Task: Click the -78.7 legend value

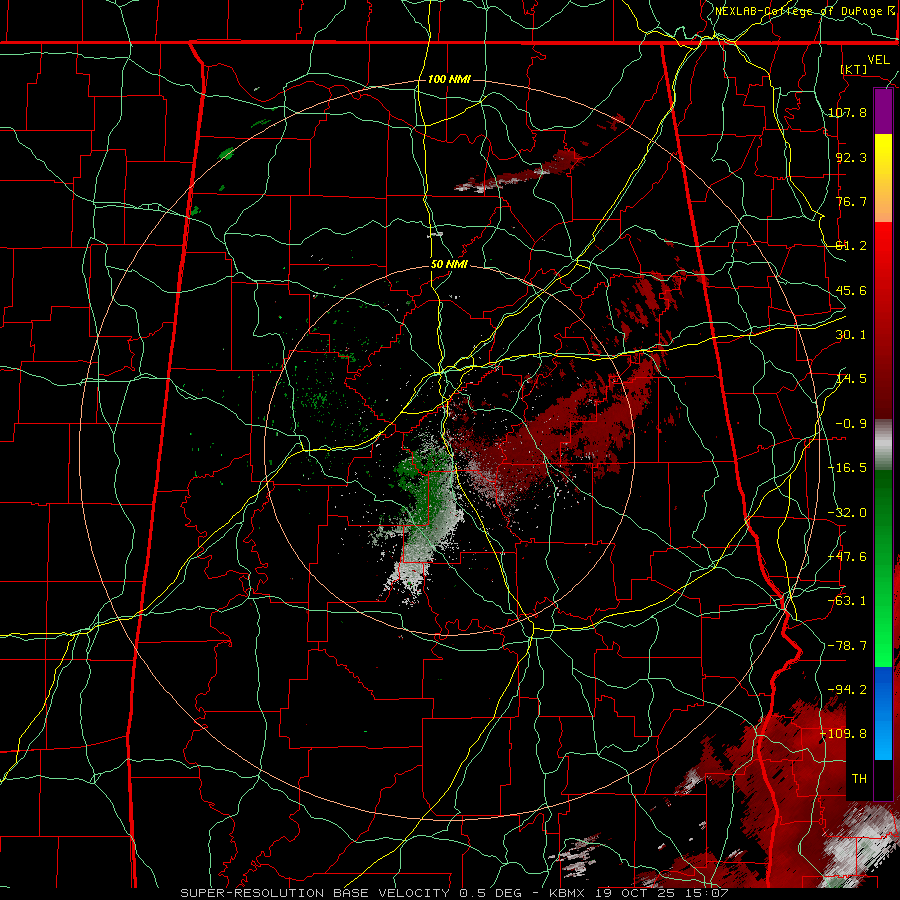Action: click(847, 646)
